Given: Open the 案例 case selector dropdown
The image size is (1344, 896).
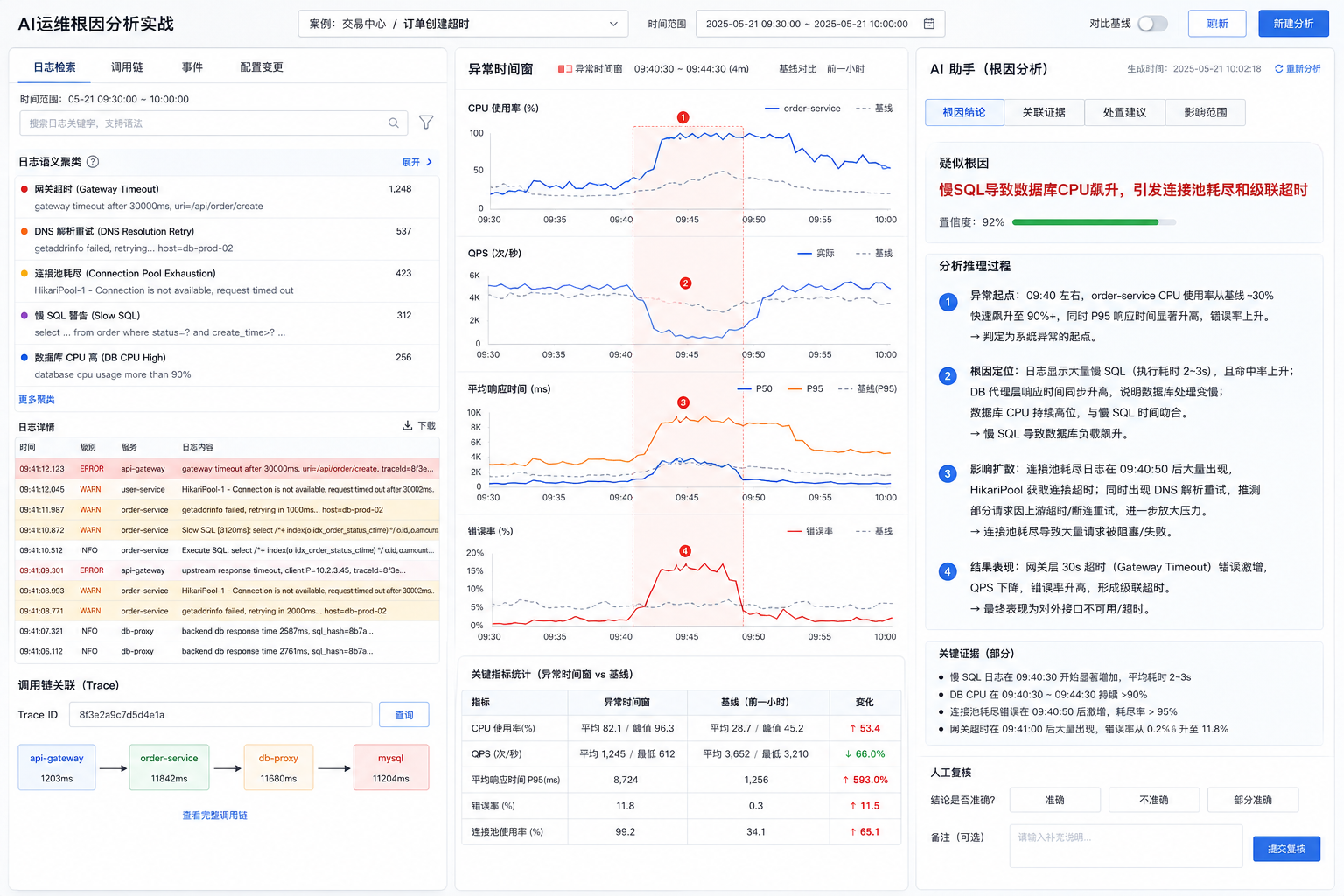Looking at the screenshot, I should [x=463, y=24].
